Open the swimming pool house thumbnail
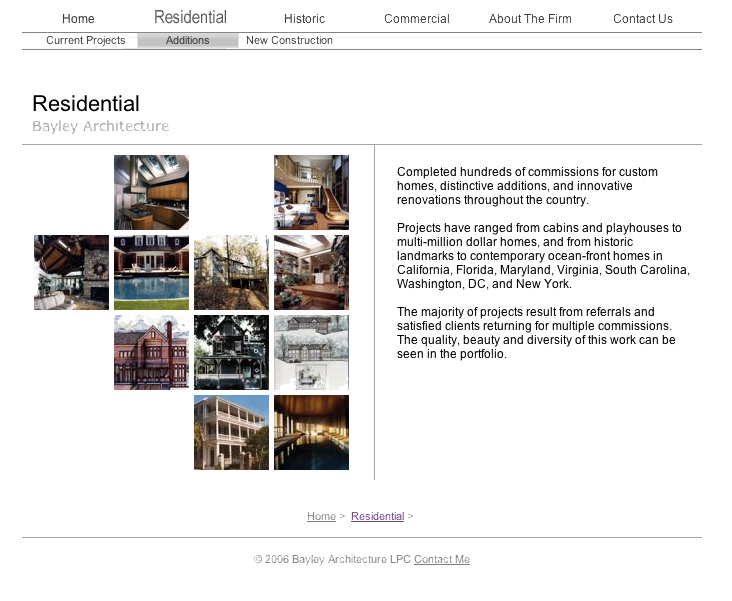Screen dimensions: 732x601 click(151, 272)
